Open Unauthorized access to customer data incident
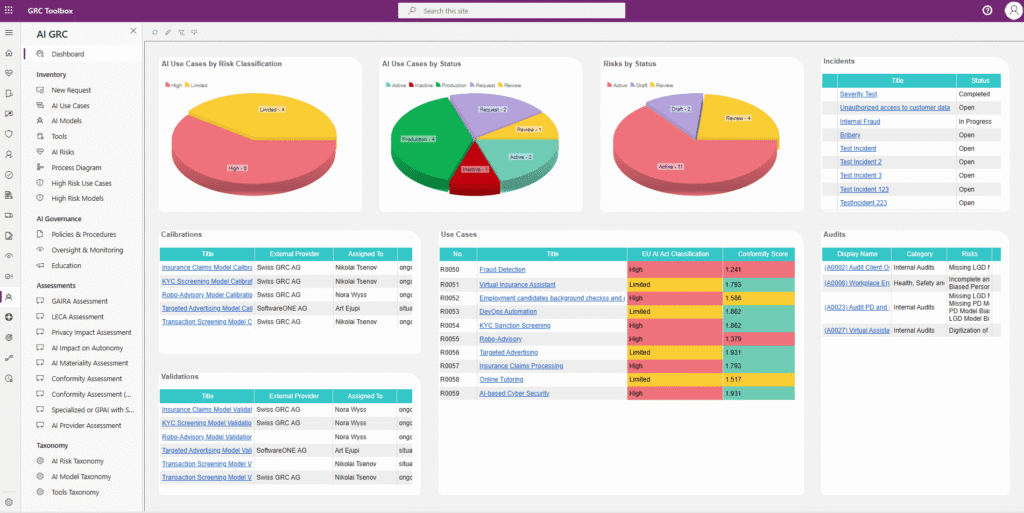The image size is (1024, 513). (x=895, y=108)
